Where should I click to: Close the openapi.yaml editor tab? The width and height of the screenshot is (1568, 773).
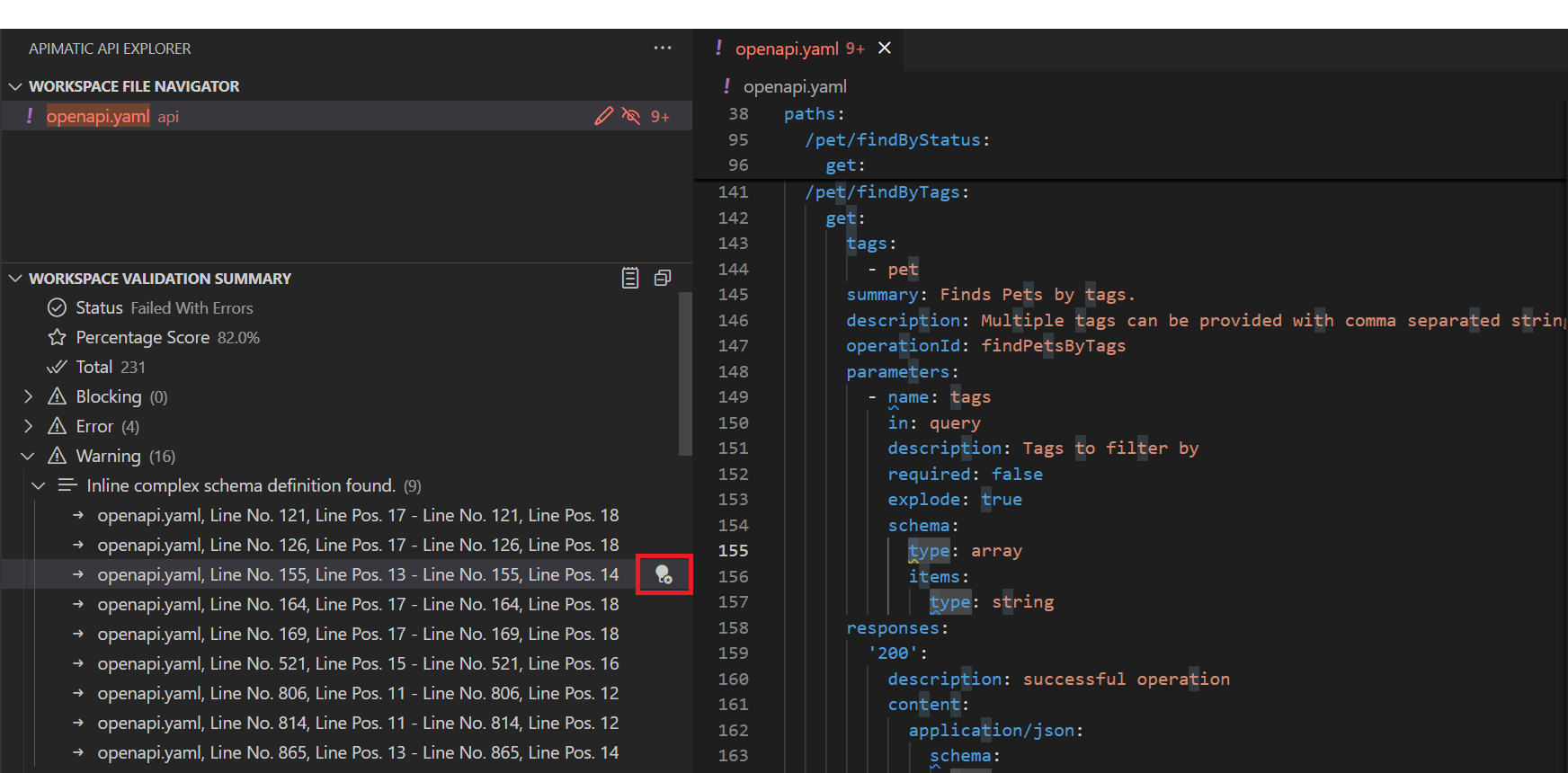pyautogui.click(x=885, y=48)
